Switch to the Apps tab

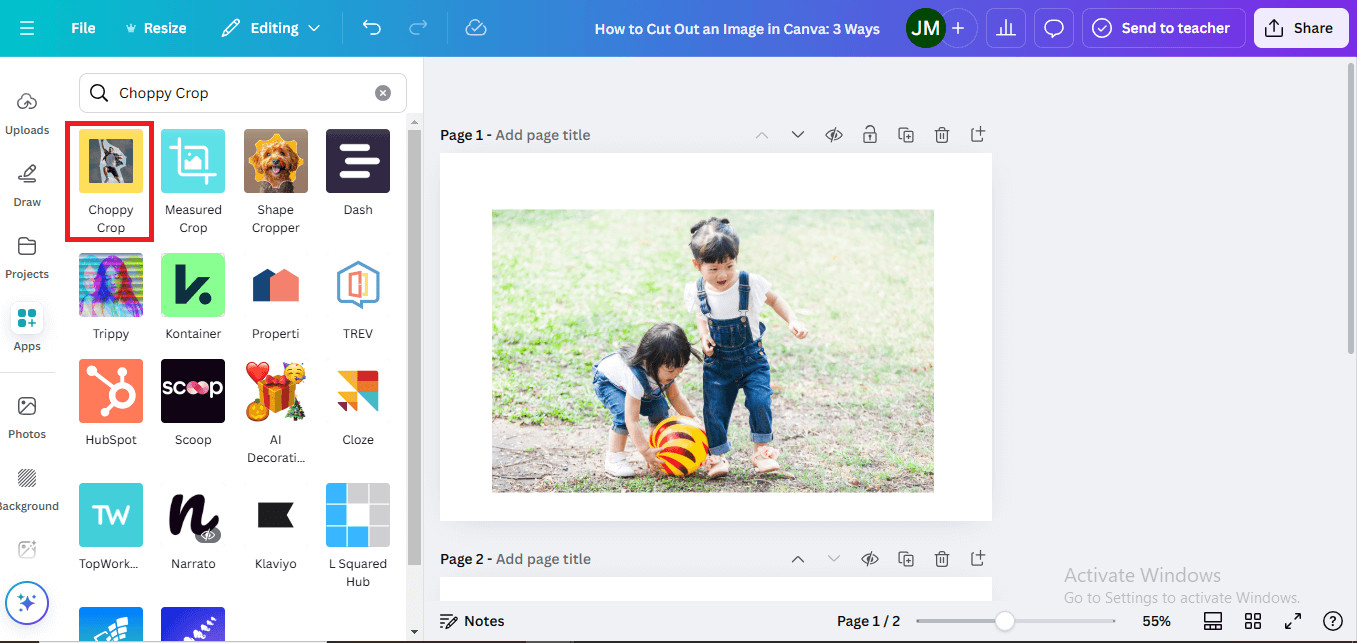pyautogui.click(x=27, y=328)
